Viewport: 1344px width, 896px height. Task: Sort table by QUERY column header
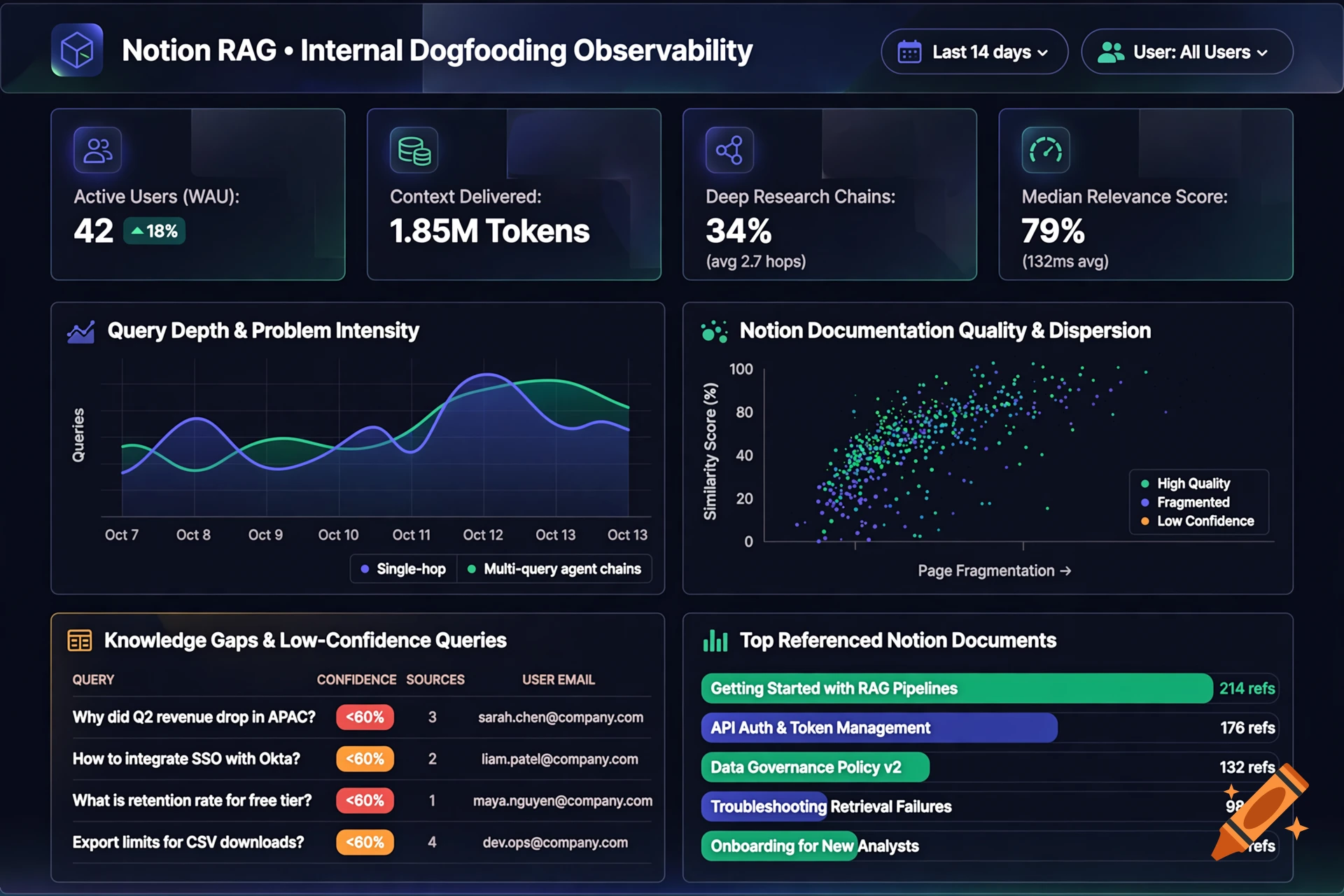pos(93,680)
